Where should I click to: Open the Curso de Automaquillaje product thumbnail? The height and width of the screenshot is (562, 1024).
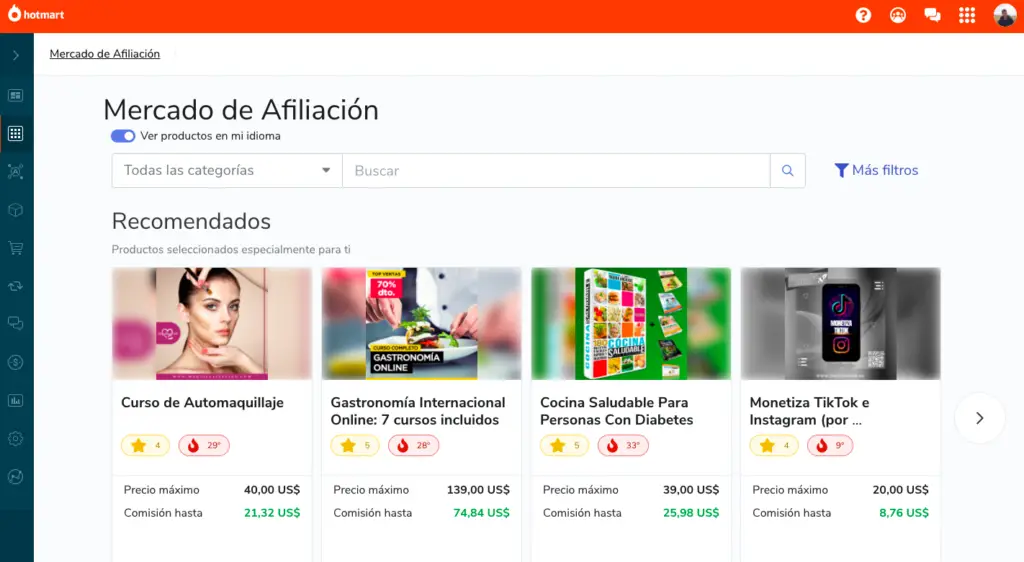(x=212, y=324)
